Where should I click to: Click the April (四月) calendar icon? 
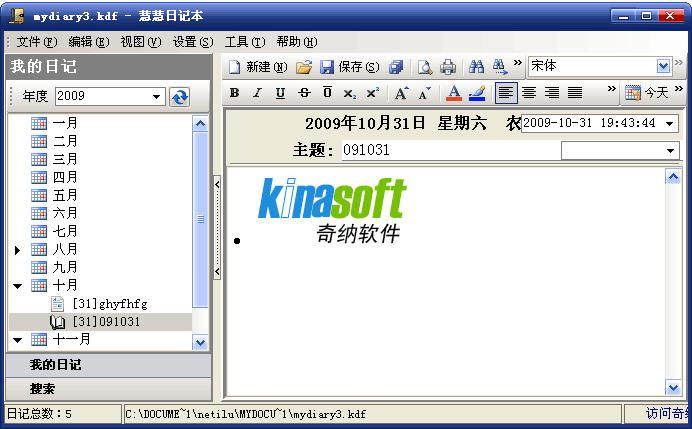tap(39, 177)
